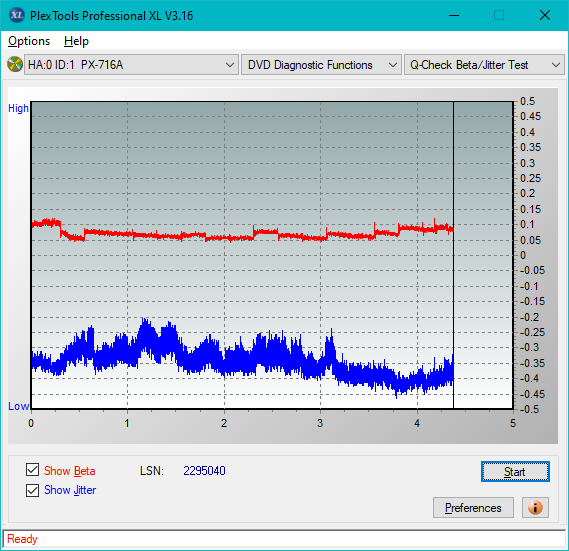Click the disc drive icon beside HA:0 ID:1
Screen dimensions: 569x551
click(x=15, y=65)
